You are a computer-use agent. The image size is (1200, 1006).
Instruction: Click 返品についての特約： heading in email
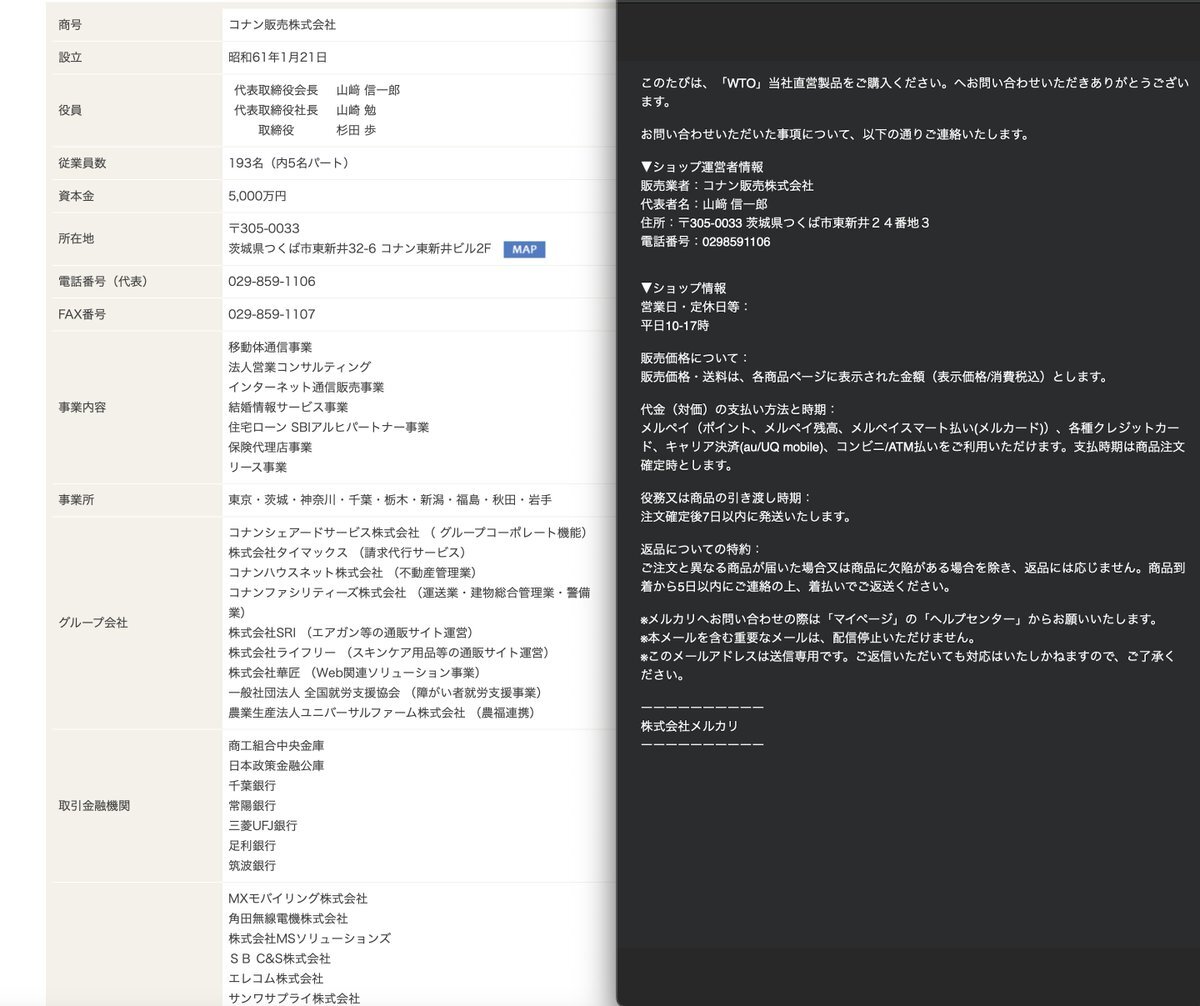(x=701, y=549)
